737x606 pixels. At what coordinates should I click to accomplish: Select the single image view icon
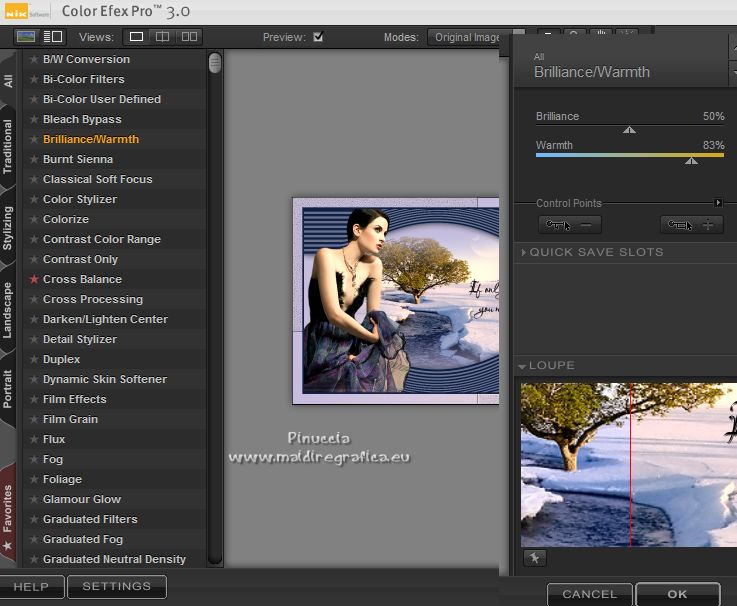click(x=136, y=37)
